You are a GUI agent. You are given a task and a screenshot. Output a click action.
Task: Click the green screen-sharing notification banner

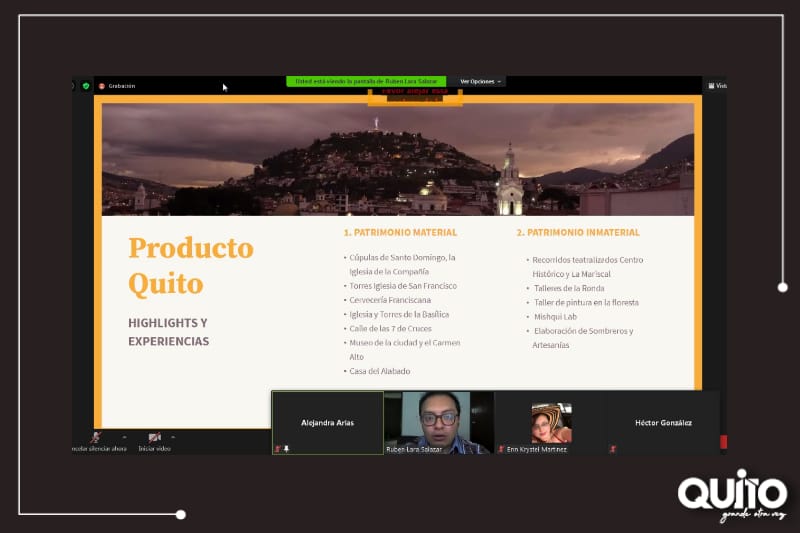pyautogui.click(x=366, y=81)
